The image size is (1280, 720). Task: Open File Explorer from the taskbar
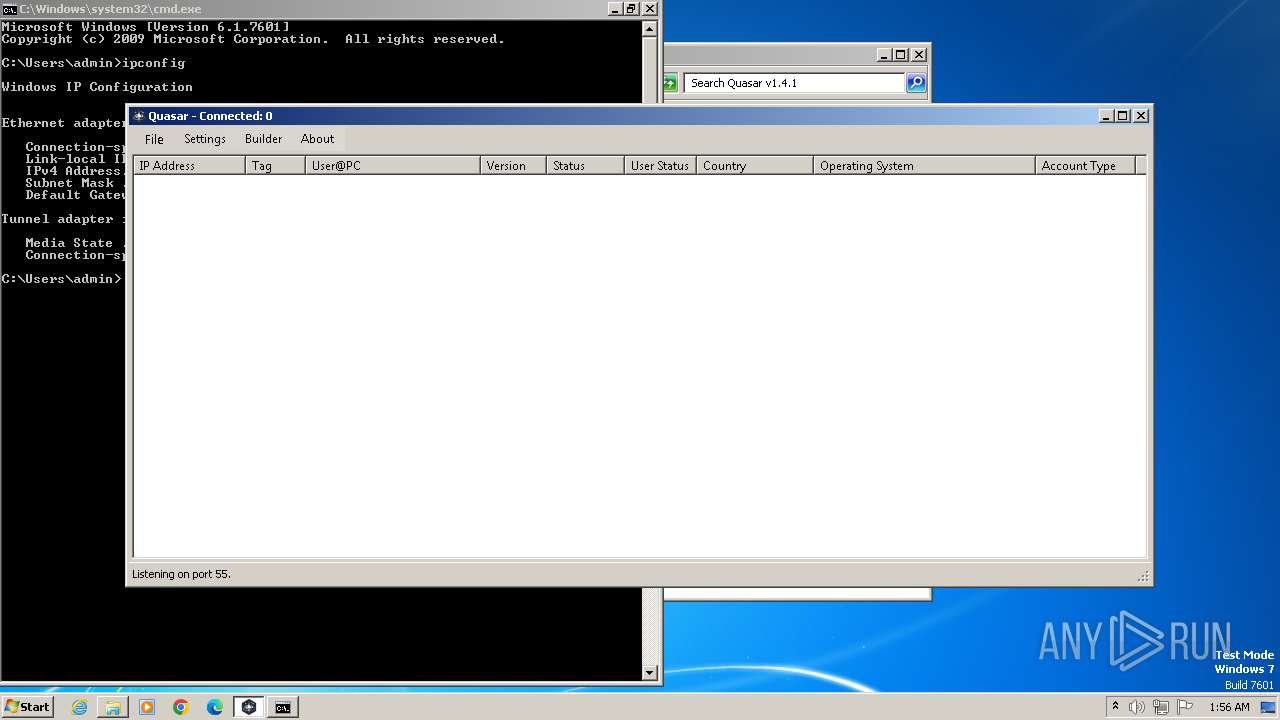113,707
